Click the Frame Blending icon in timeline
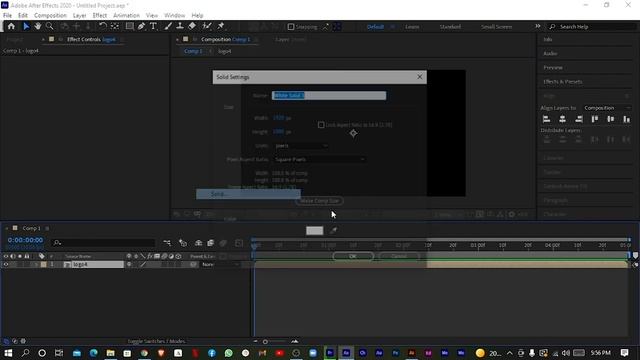This screenshot has width=640, height=360. [211, 243]
